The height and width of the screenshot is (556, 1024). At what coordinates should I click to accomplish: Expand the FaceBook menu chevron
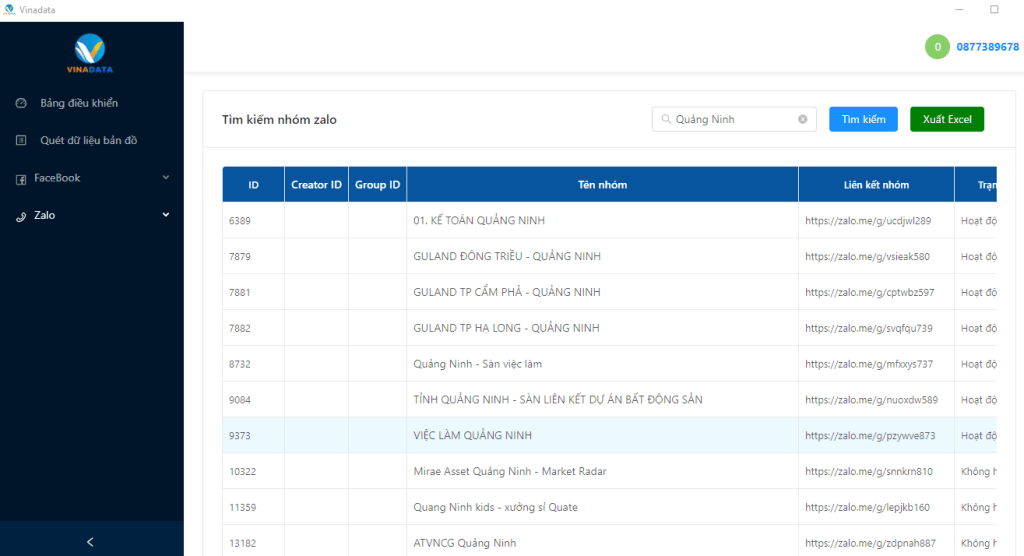(x=166, y=178)
